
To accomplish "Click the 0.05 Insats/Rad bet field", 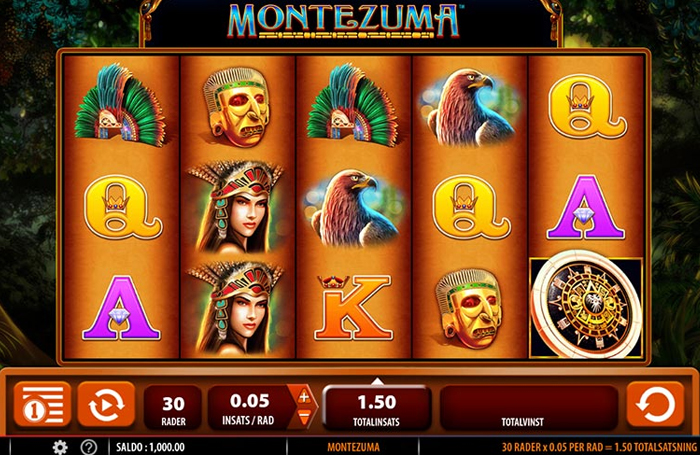I will (248, 408).
